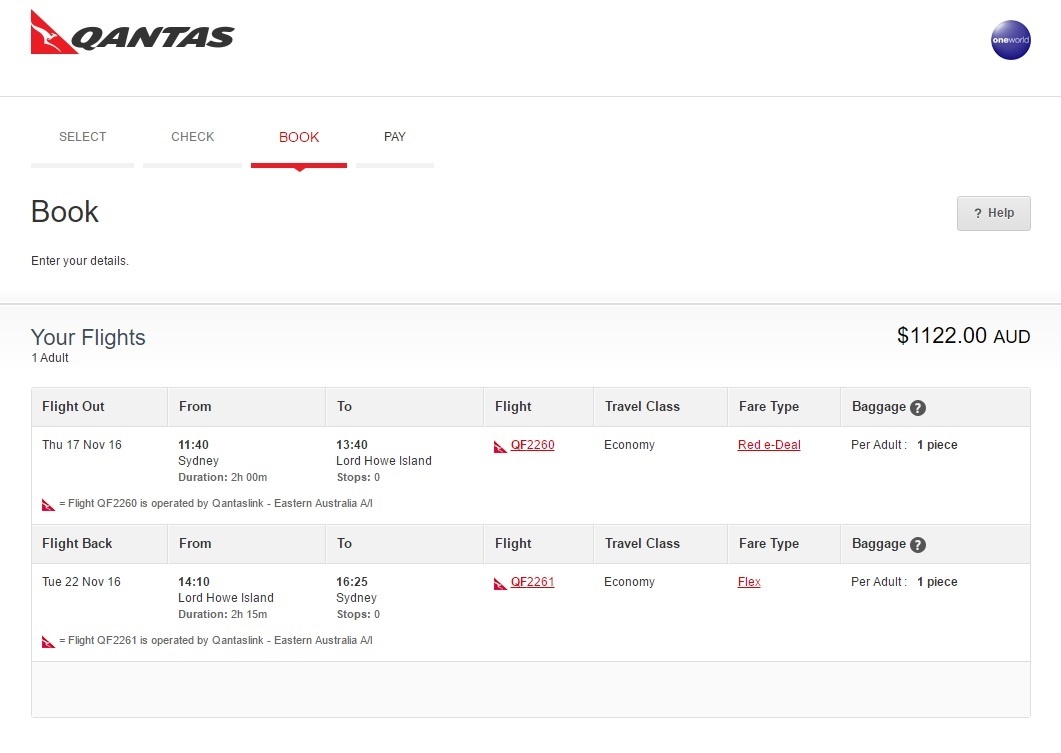
Task: Click the 'Flight Out' column header
Action: (73, 406)
